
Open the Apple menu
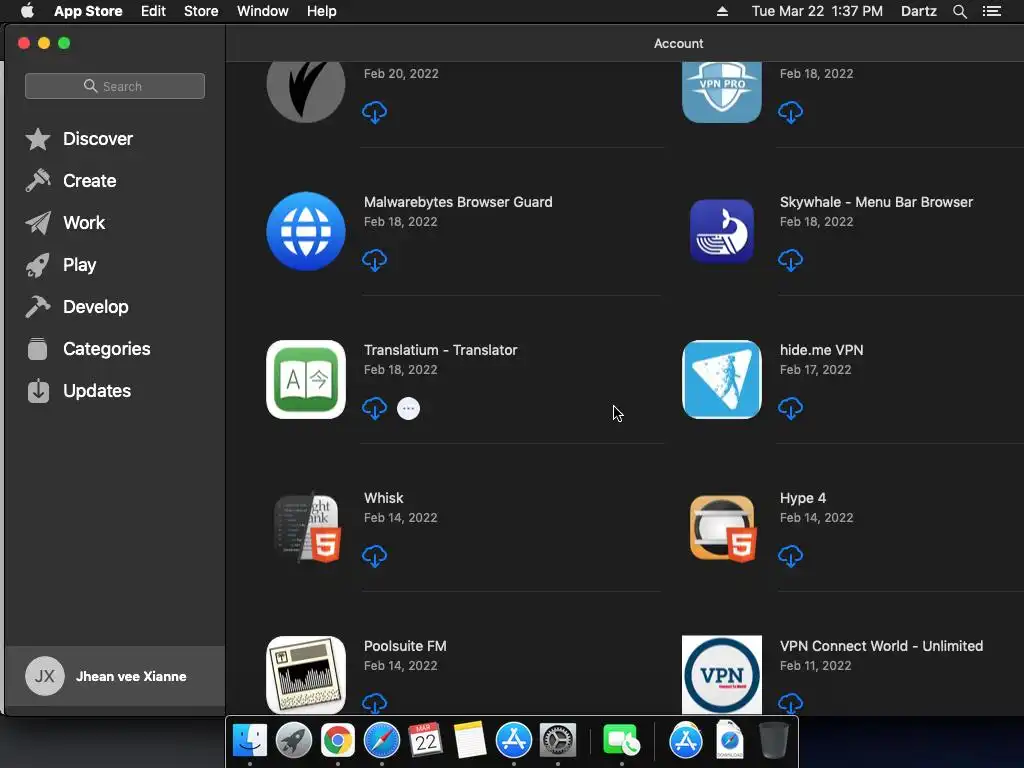tap(27, 11)
